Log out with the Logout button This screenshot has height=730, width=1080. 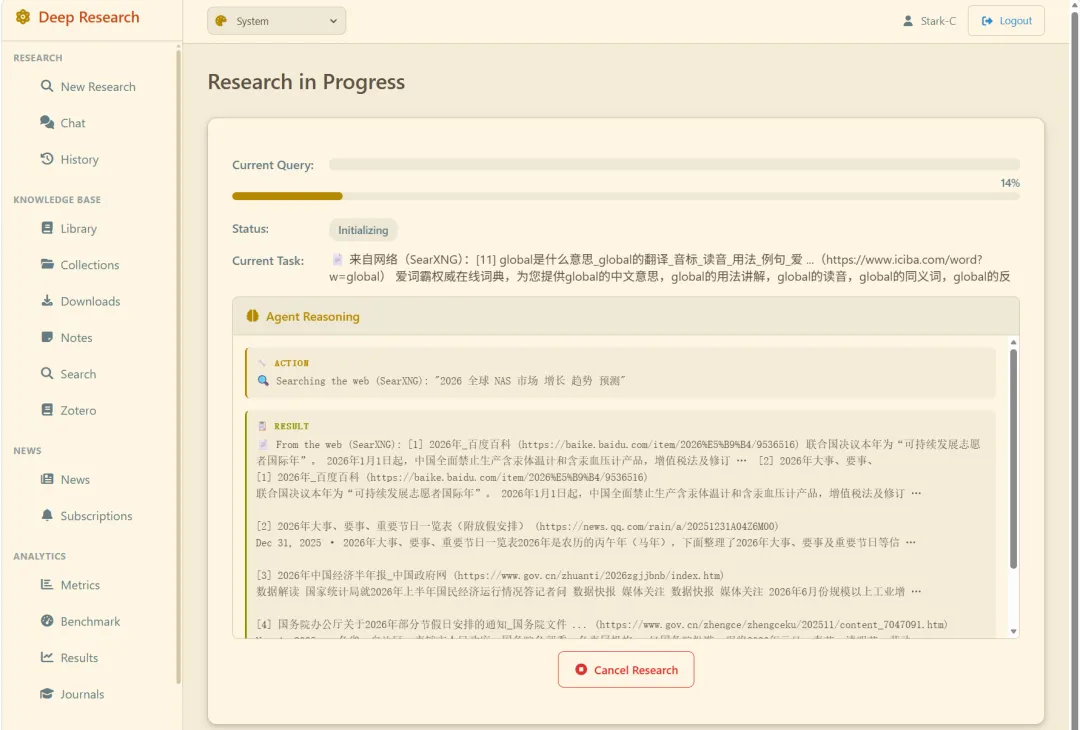1006,21
